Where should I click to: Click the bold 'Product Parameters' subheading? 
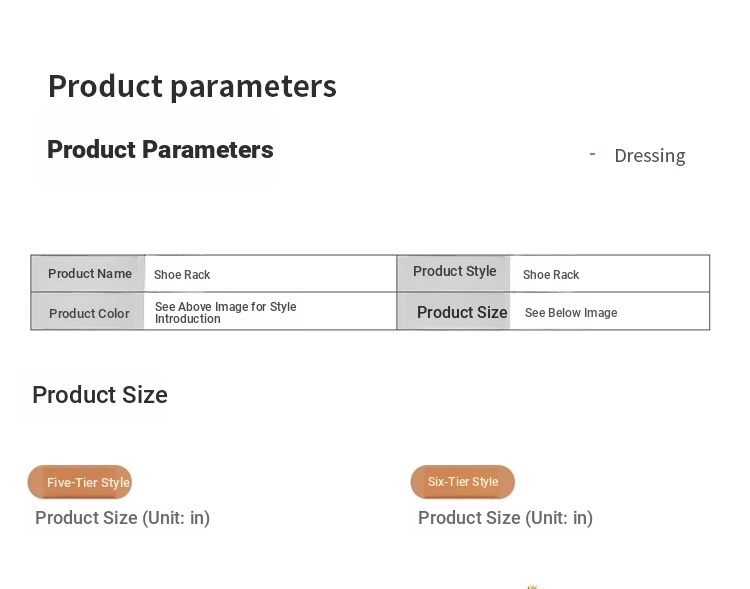click(160, 150)
